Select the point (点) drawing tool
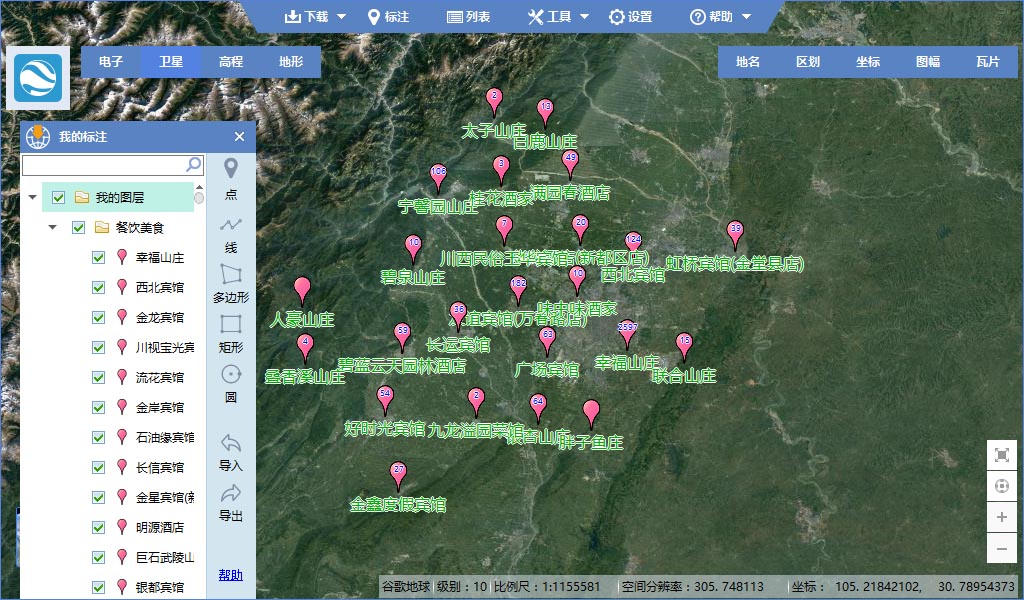The width and height of the screenshot is (1024, 600). click(x=231, y=170)
